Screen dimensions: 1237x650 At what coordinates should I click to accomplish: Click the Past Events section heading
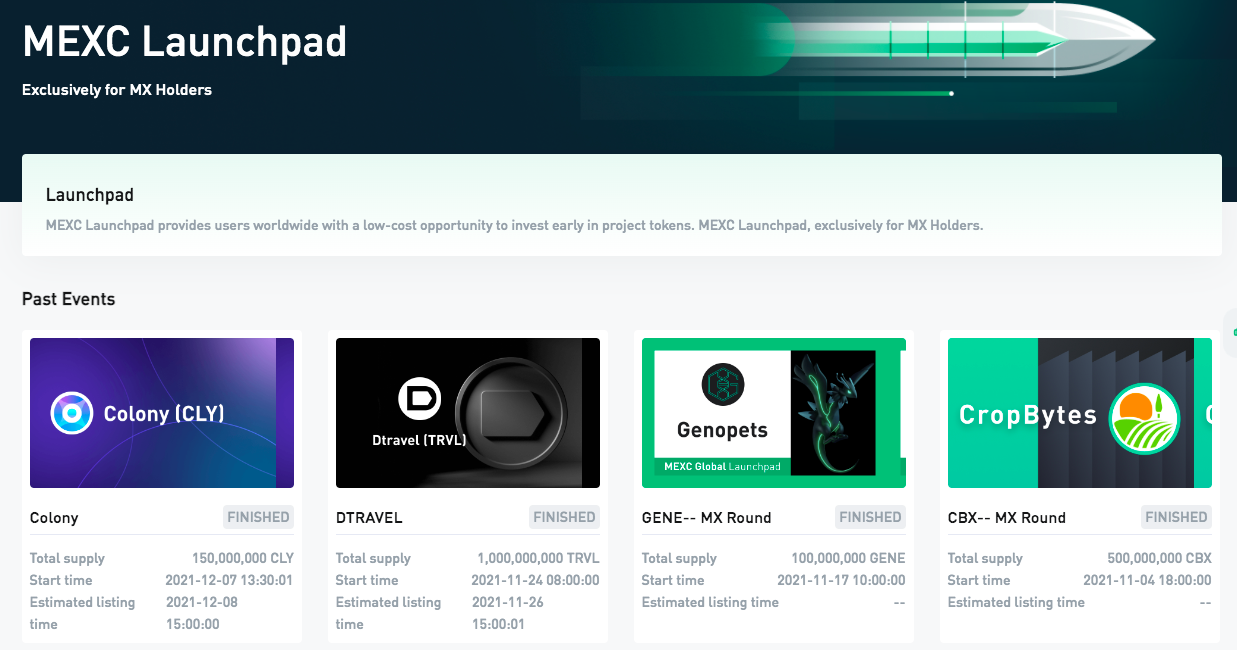(x=69, y=299)
